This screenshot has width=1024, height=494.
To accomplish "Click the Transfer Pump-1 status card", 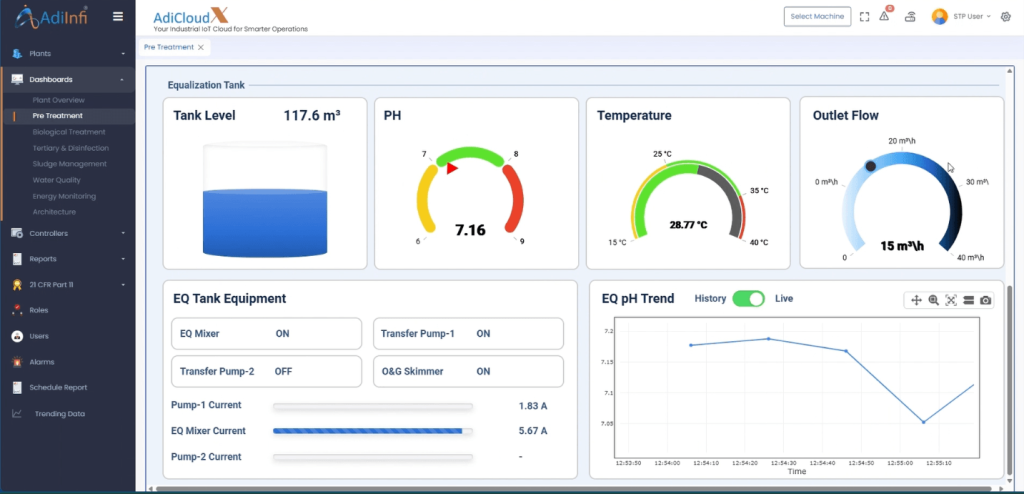I will pos(468,333).
